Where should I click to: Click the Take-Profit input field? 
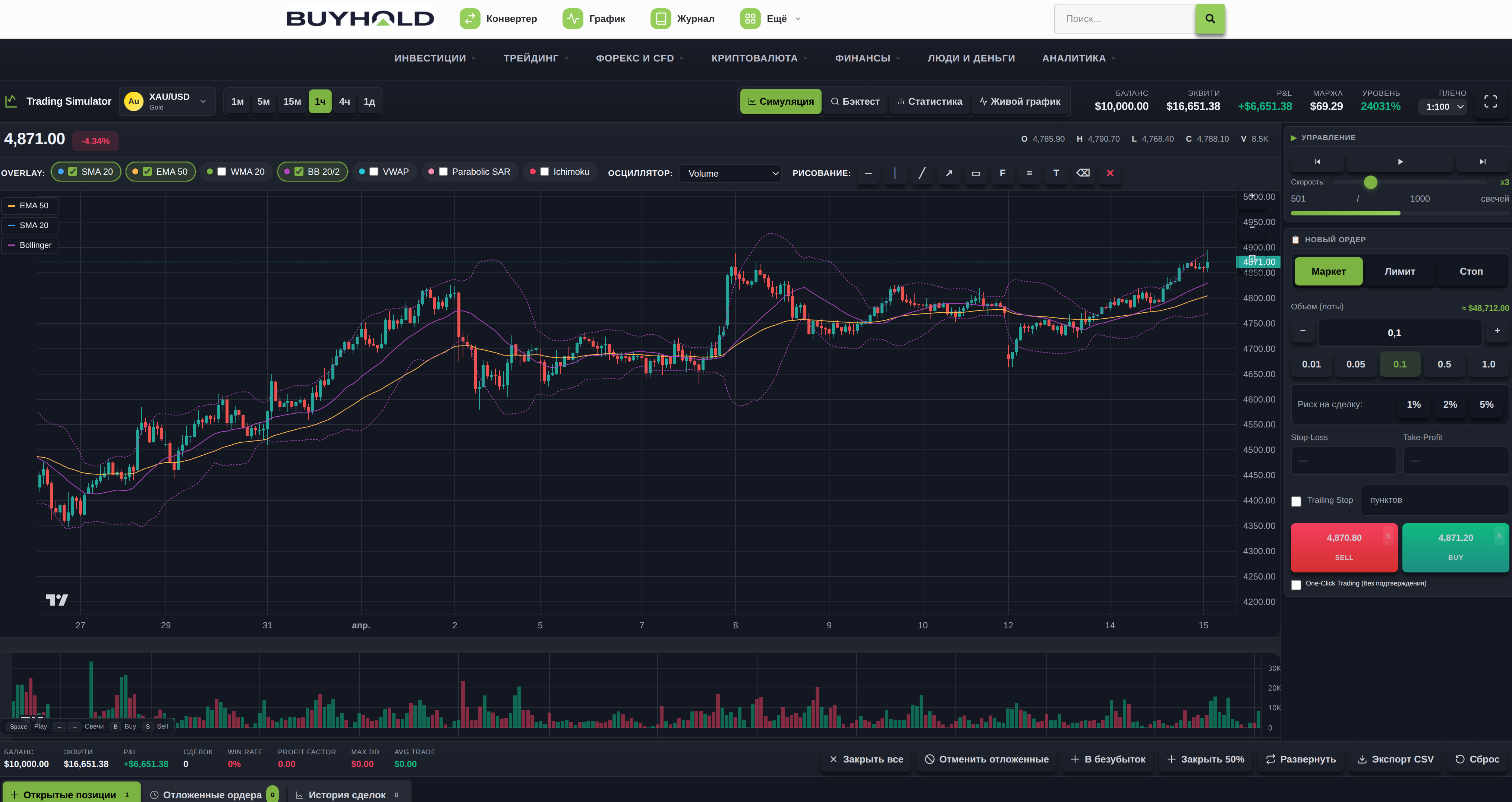point(1456,461)
